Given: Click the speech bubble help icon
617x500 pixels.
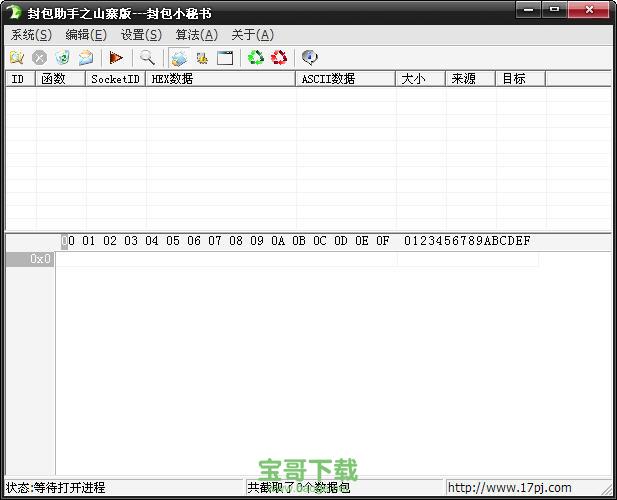Looking at the screenshot, I should [310, 58].
